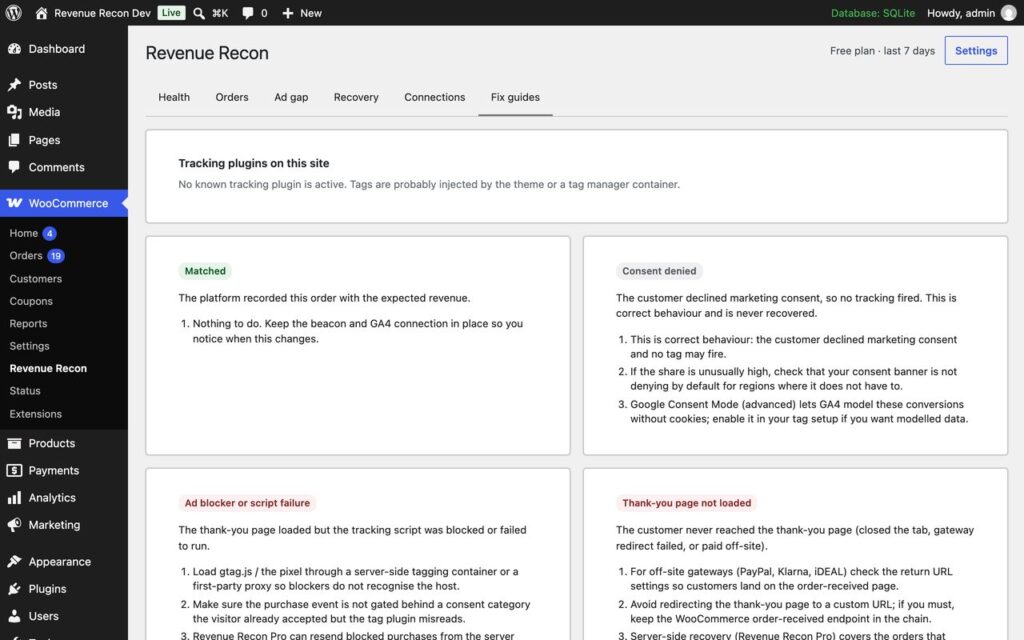The width and height of the screenshot is (1024, 640).
Task: Click the Ad blocker or script failure label
Action: pos(247,503)
